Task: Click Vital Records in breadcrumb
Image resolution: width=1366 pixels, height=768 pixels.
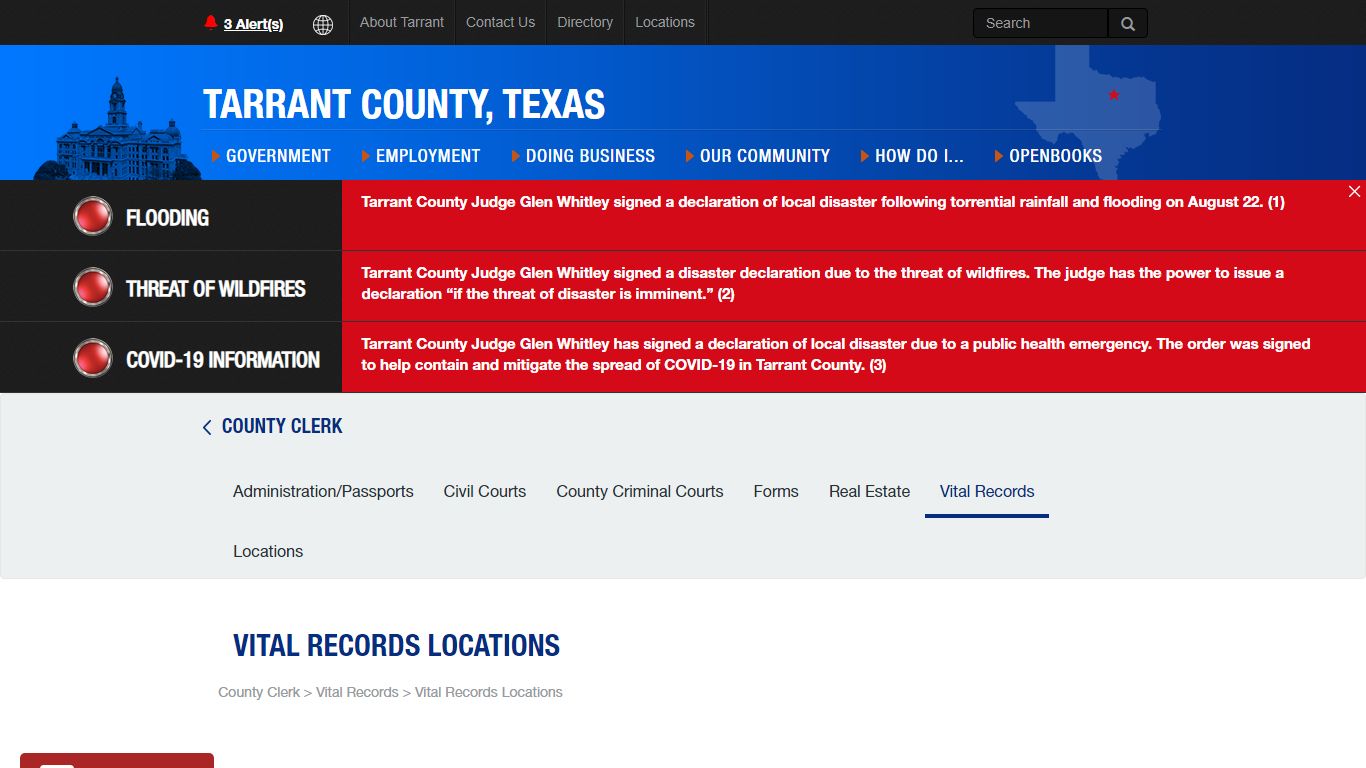Action: click(357, 692)
